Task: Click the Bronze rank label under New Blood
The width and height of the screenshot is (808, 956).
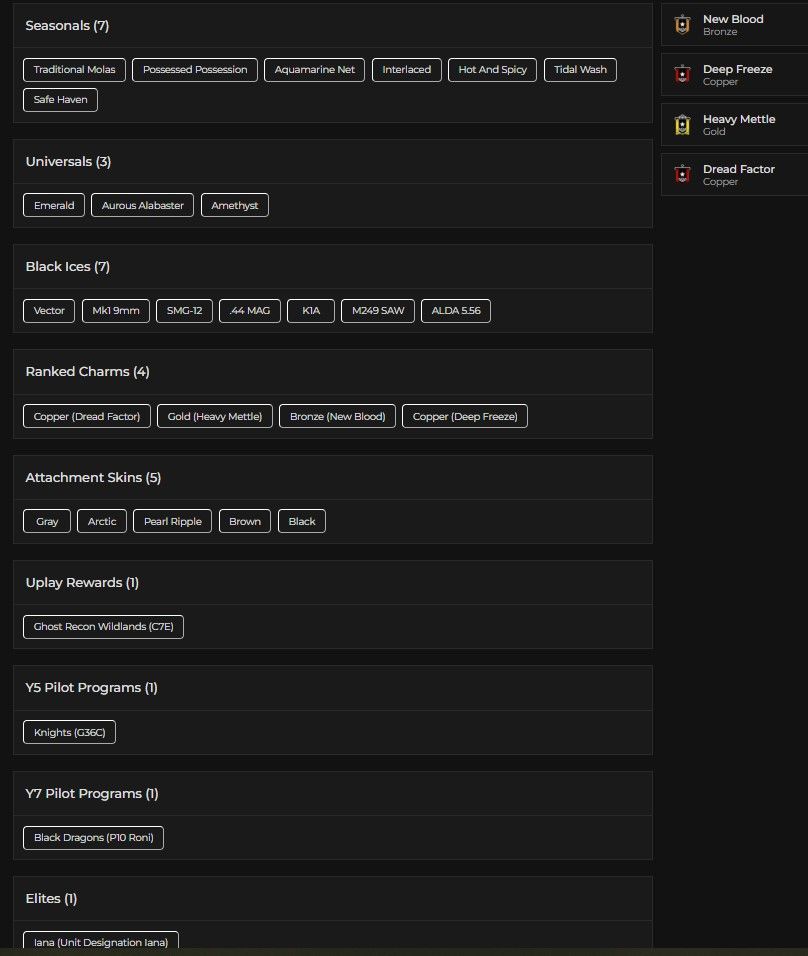Action: [720, 32]
